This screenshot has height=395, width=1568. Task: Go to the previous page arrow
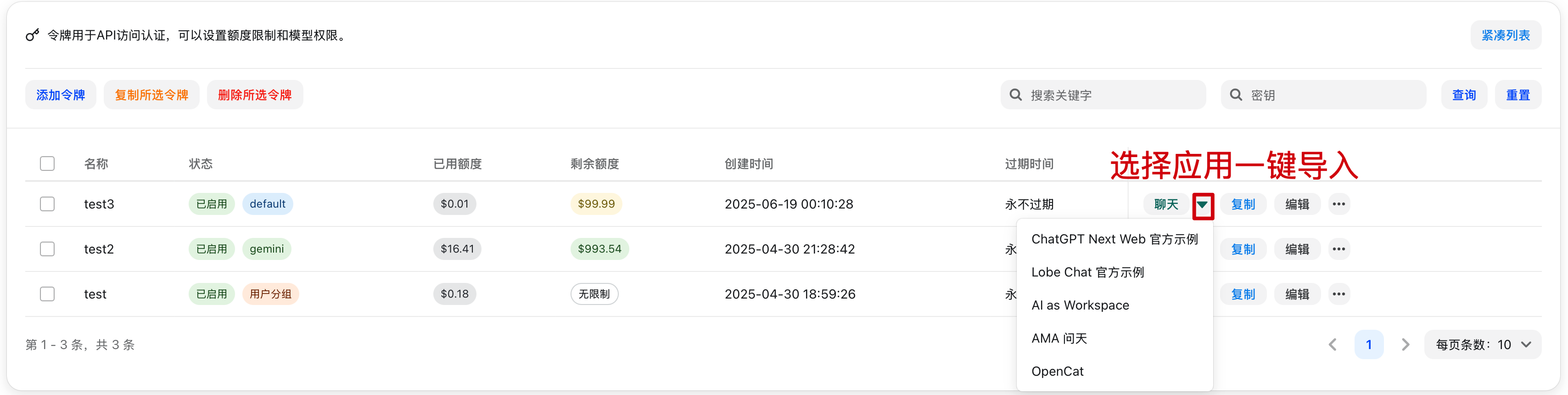pyautogui.click(x=1333, y=344)
